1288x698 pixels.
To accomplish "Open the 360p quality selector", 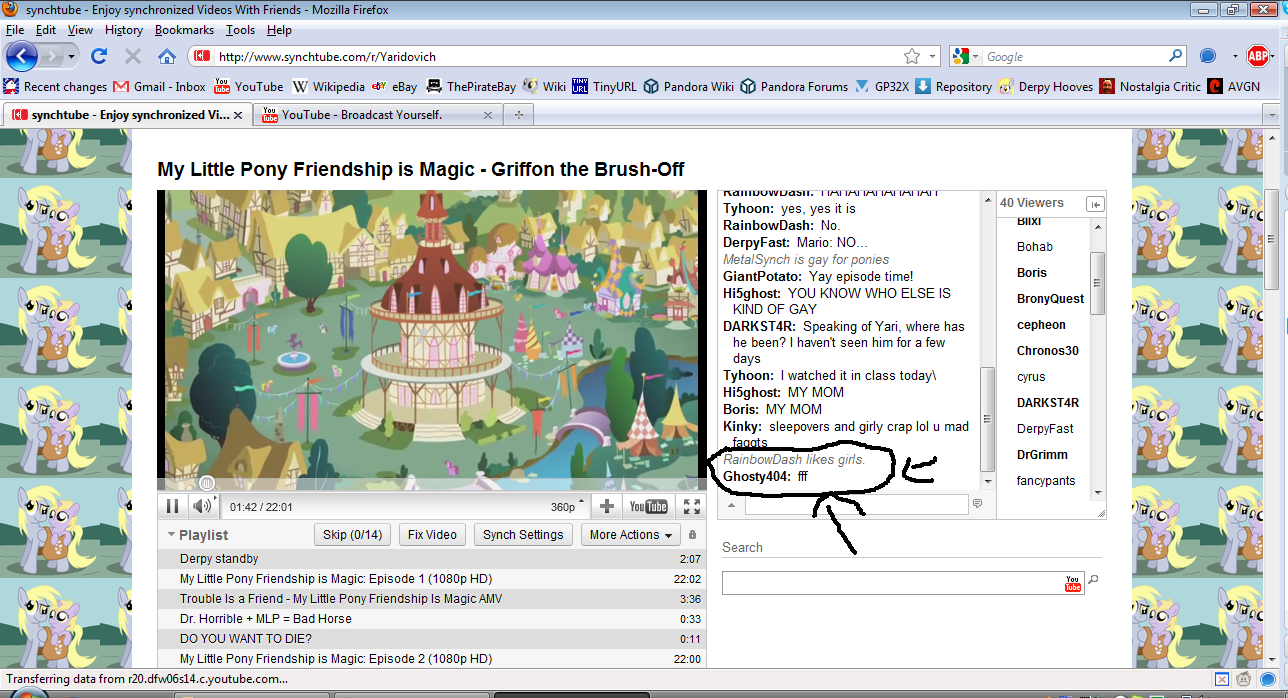I will point(568,507).
